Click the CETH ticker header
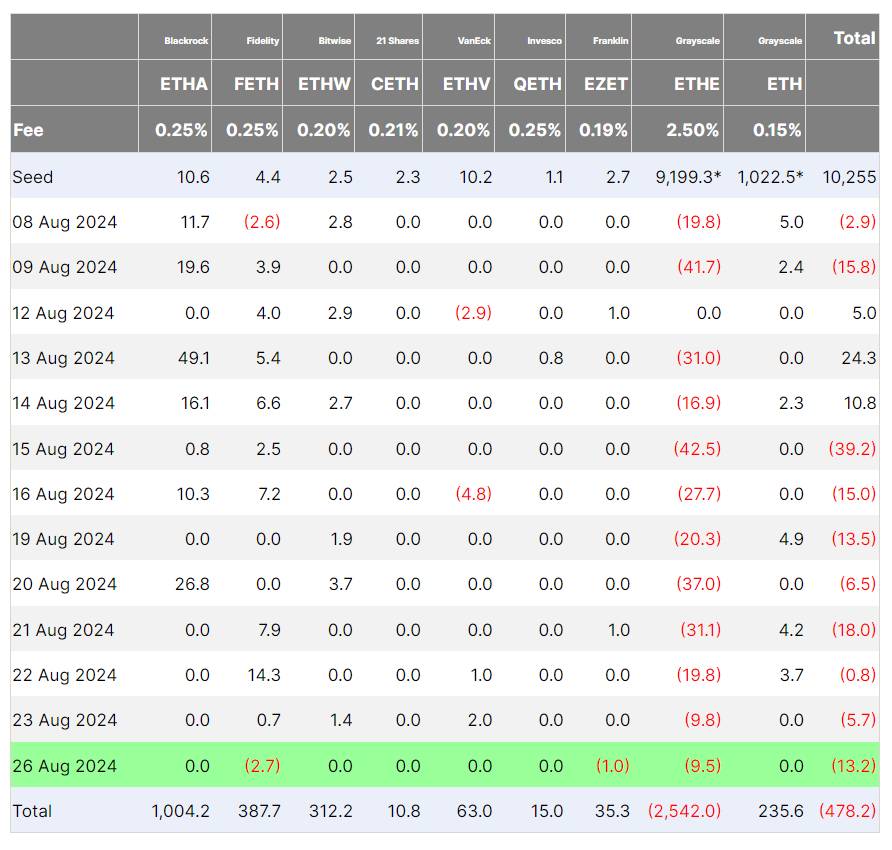The height and width of the screenshot is (850, 892). [395, 84]
